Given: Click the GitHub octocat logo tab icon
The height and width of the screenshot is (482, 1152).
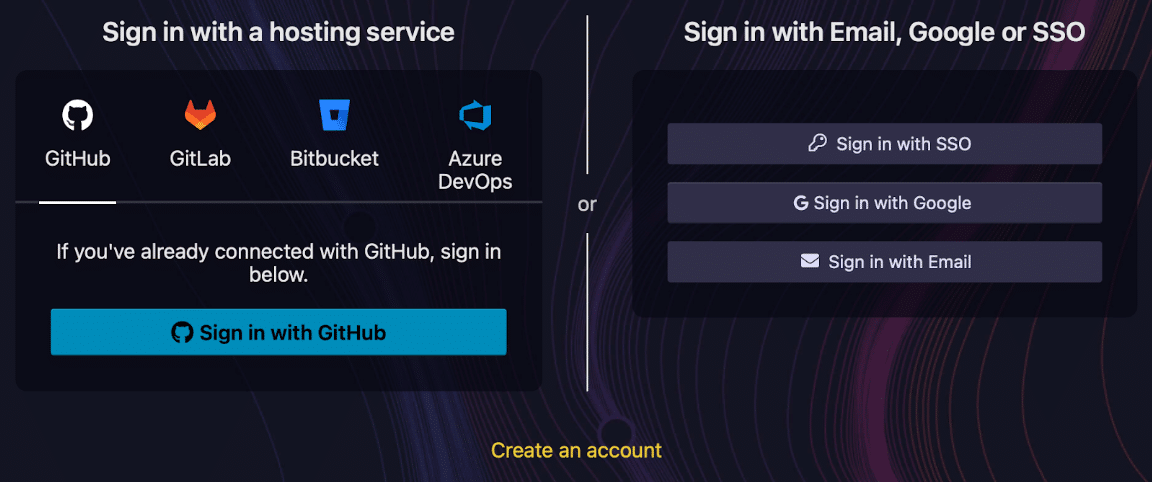Looking at the screenshot, I should coord(78,115).
